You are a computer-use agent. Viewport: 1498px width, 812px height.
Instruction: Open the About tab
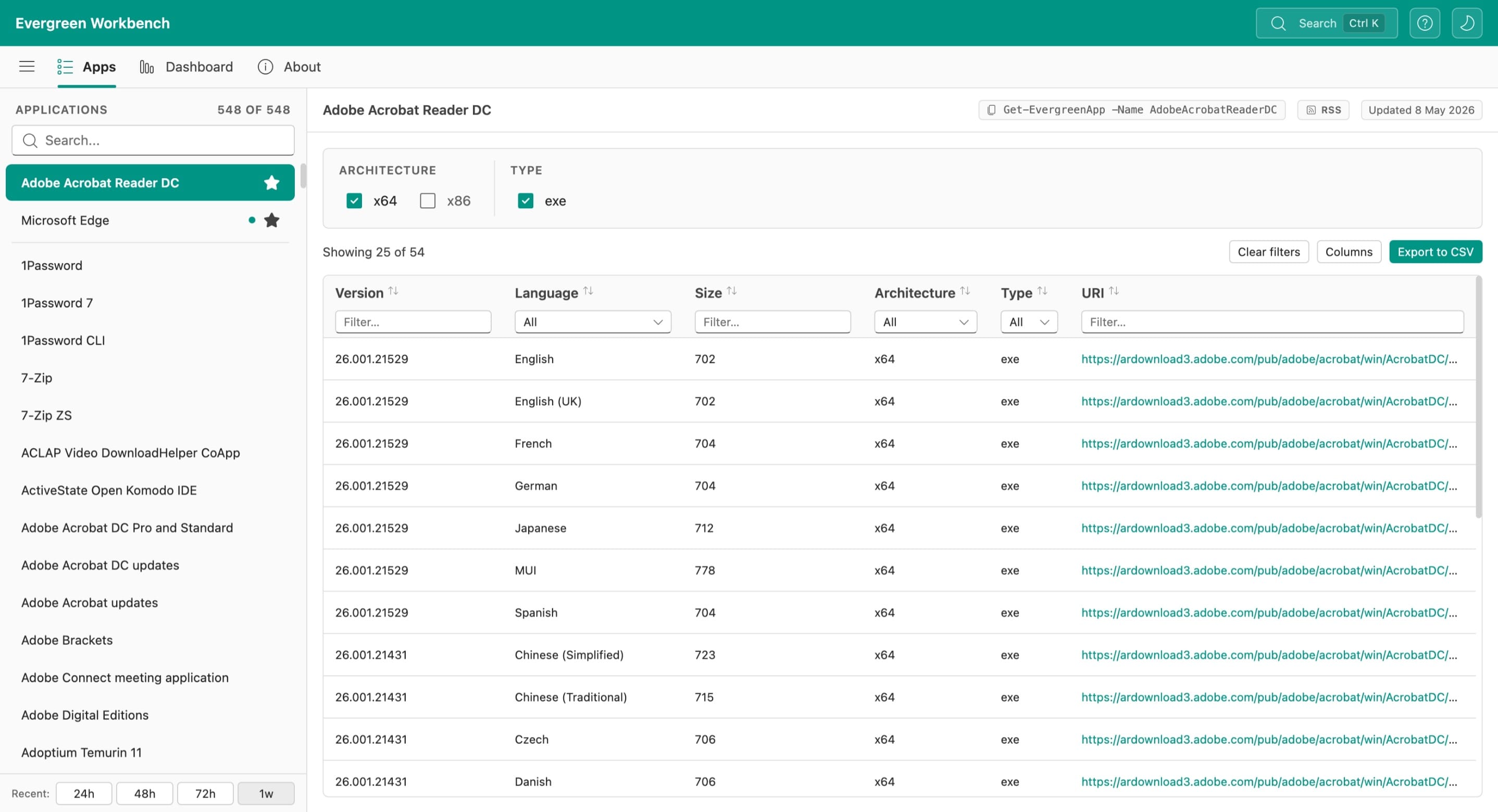(289, 67)
